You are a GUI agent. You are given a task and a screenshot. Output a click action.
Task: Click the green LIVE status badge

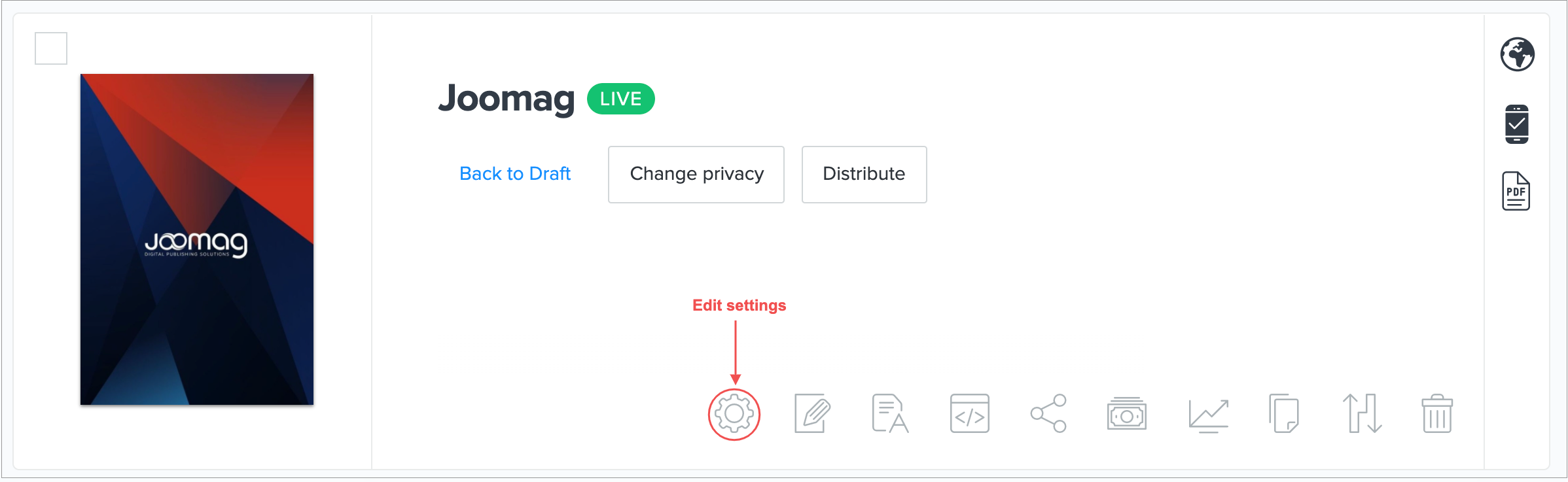tap(620, 99)
